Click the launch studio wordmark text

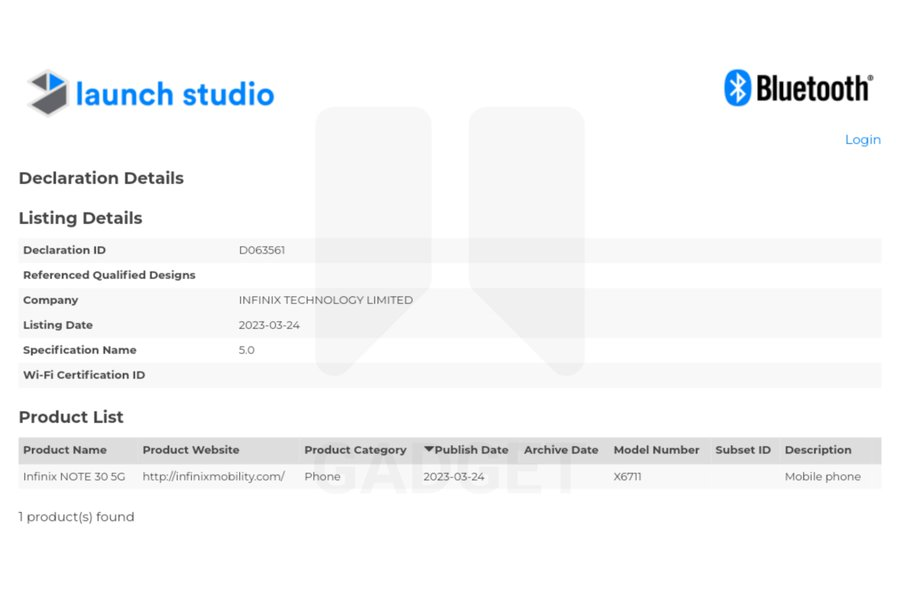coord(175,94)
